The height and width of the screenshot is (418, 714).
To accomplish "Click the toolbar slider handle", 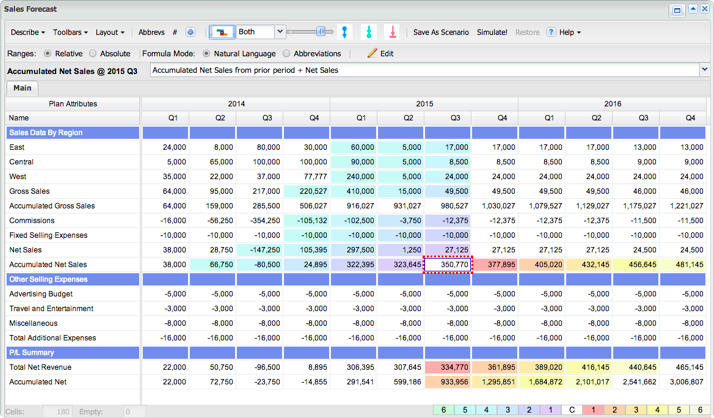I will tap(321, 31).
